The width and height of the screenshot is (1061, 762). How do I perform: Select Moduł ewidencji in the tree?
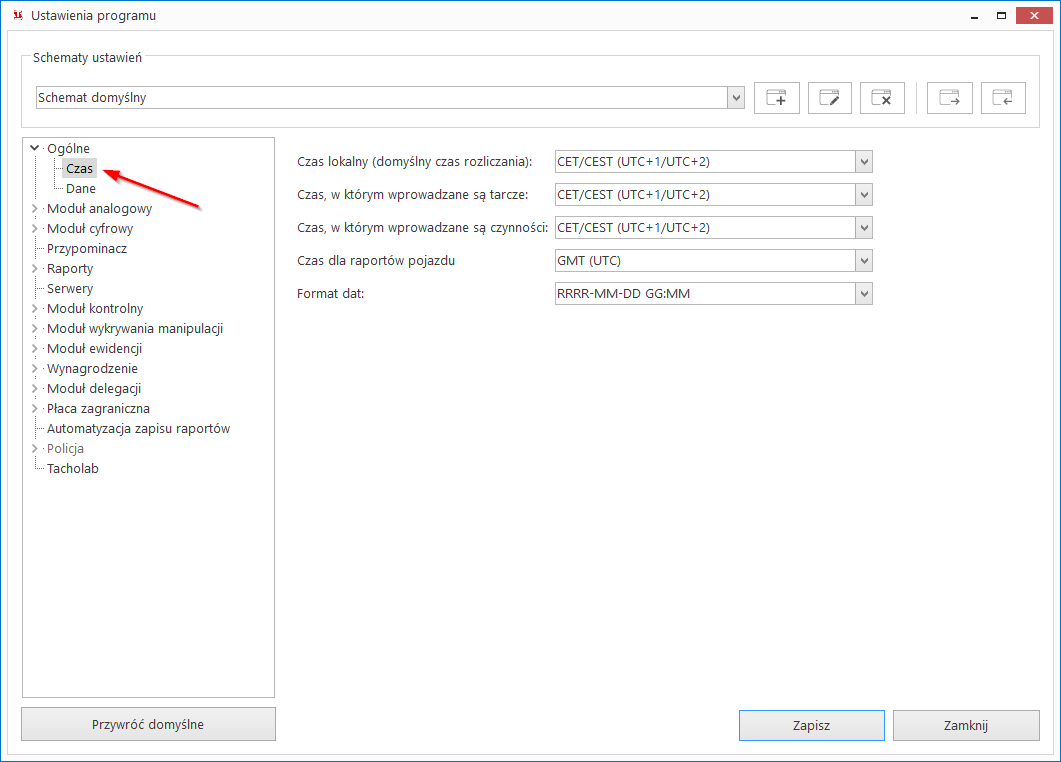tap(94, 349)
